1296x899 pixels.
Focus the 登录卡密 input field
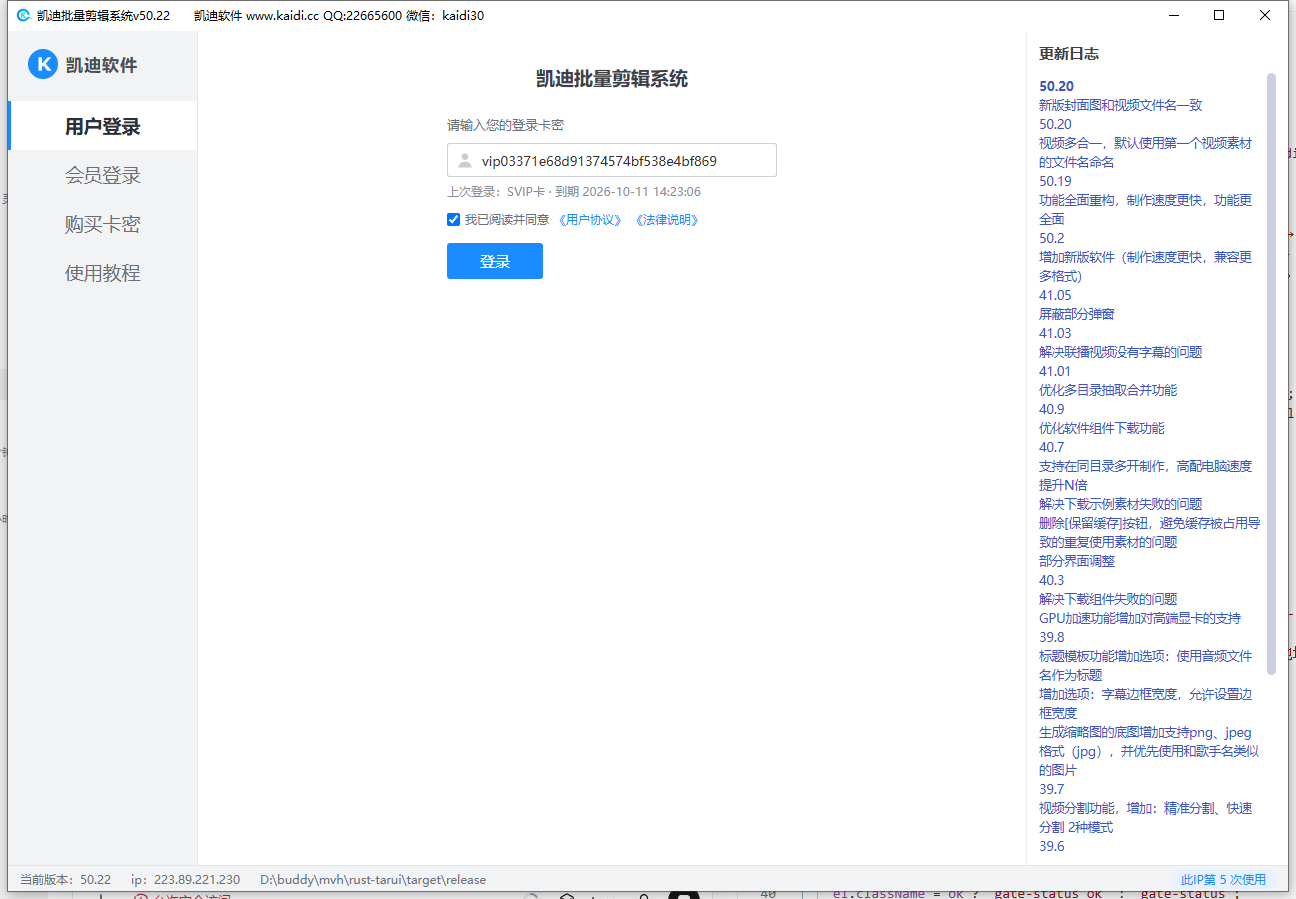coord(612,160)
